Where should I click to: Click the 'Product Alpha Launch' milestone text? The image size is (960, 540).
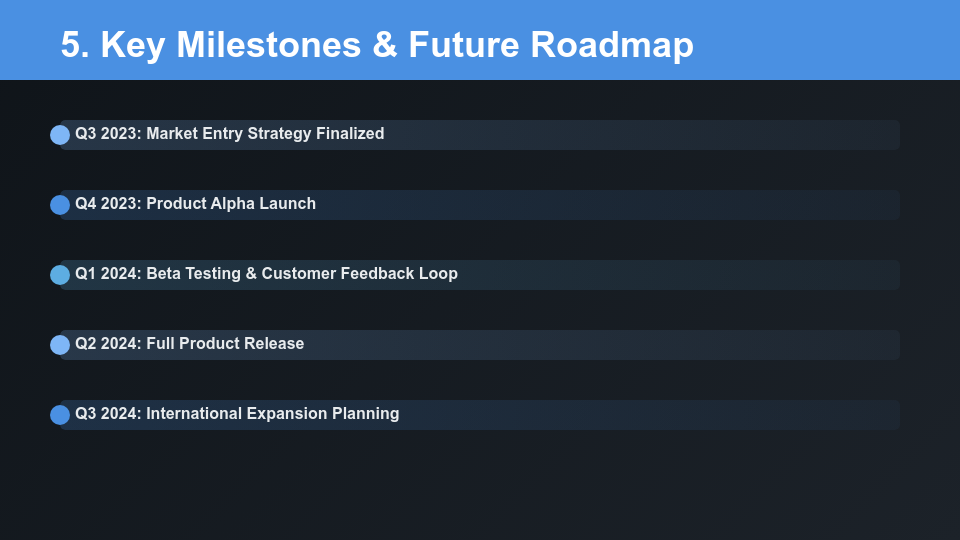pos(231,204)
